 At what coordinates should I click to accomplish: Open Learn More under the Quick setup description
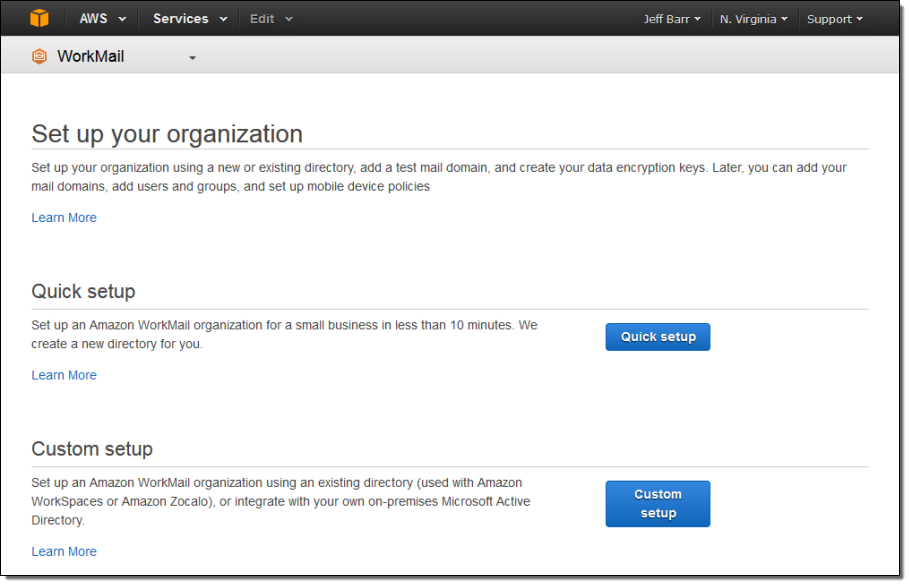click(64, 375)
